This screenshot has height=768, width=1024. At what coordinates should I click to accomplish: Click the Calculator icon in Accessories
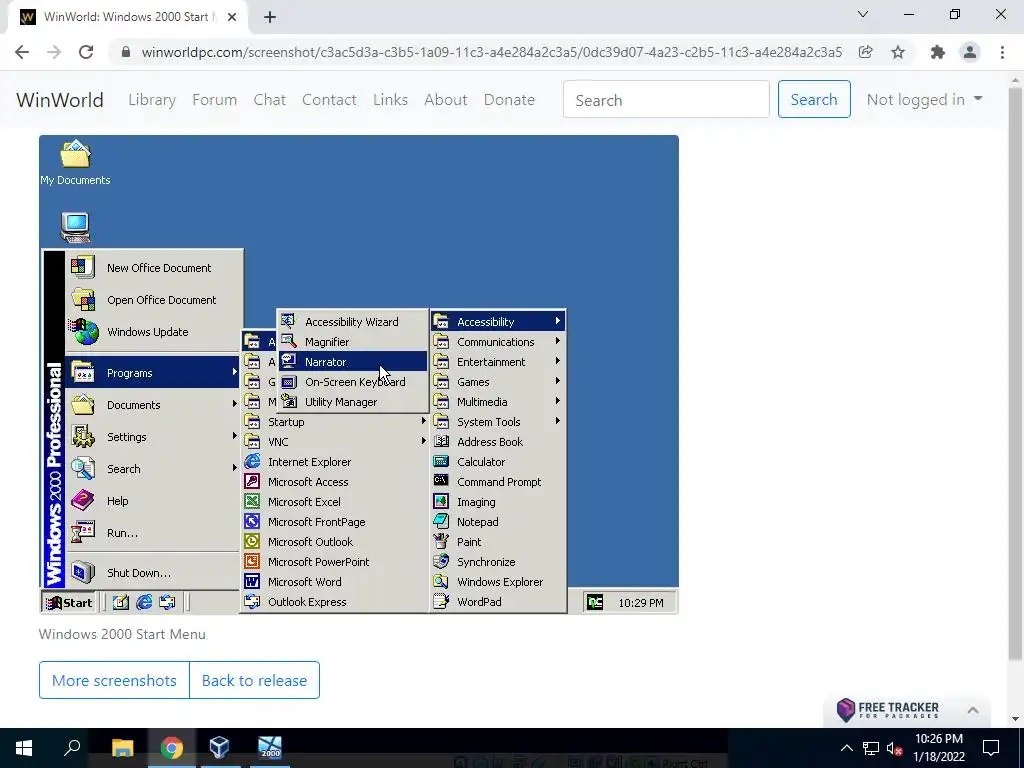(441, 462)
